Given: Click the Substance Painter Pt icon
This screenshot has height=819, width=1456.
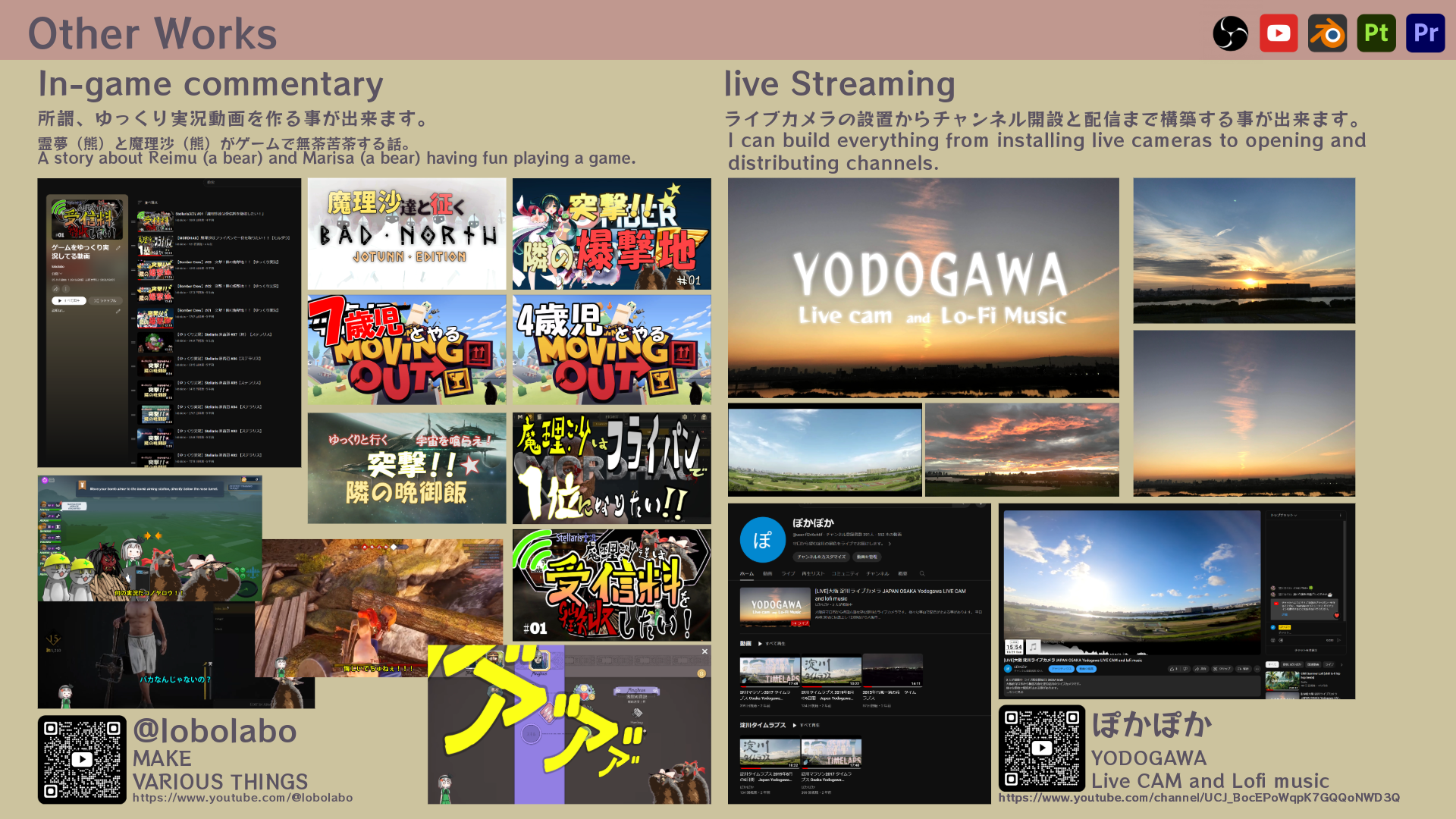Looking at the screenshot, I should [x=1376, y=33].
